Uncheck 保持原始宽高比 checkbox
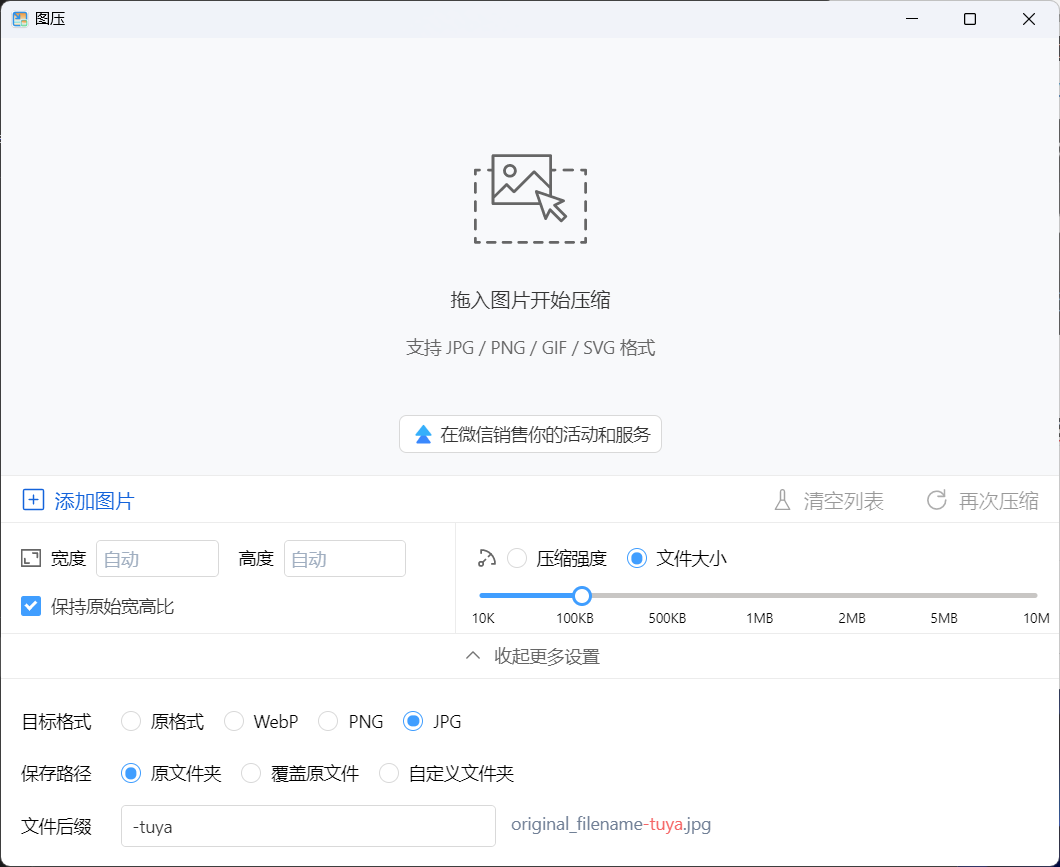This screenshot has height=867, width=1060. (31, 605)
